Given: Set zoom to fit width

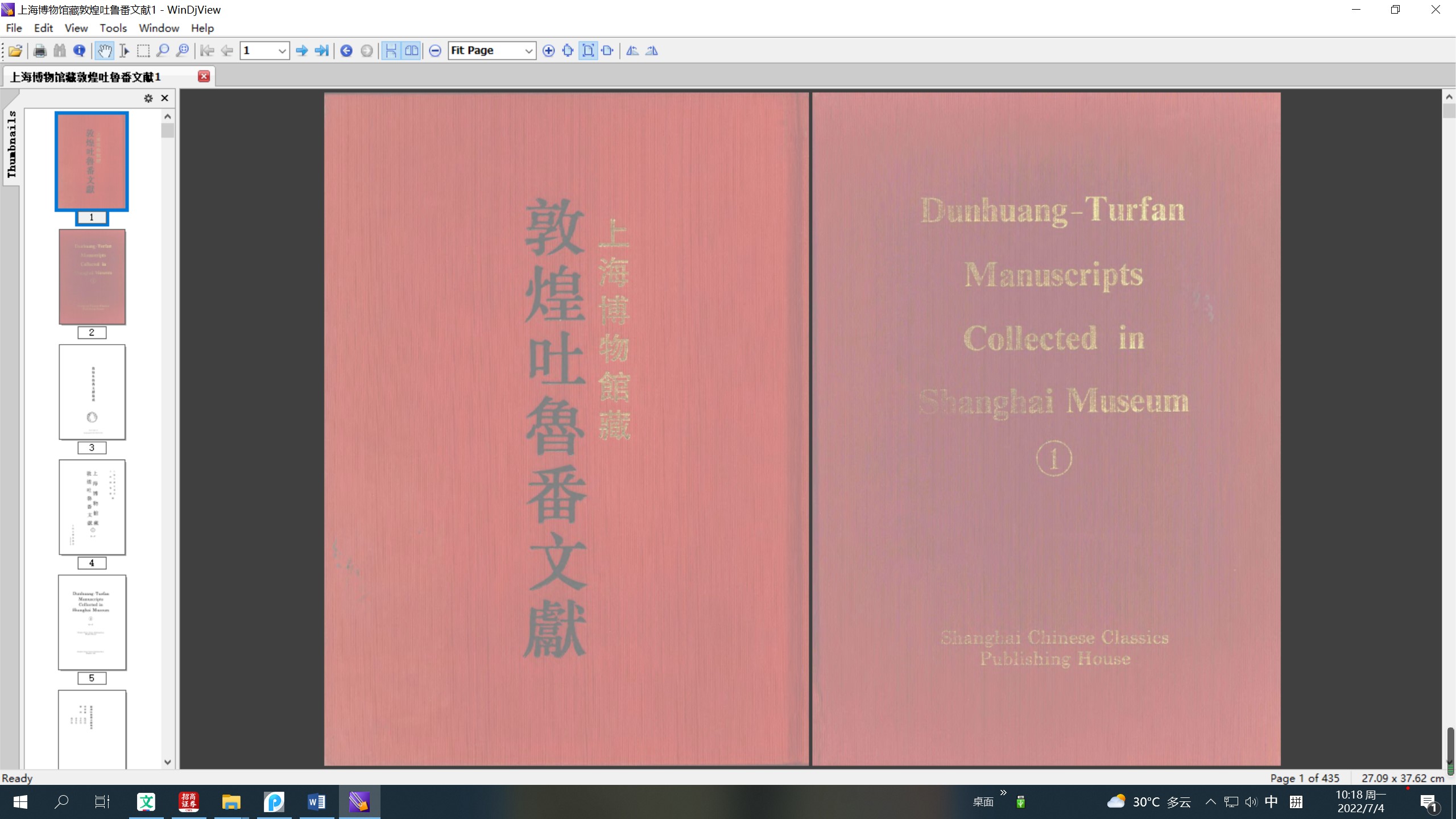Looking at the screenshot, I should tap(607, 51).
